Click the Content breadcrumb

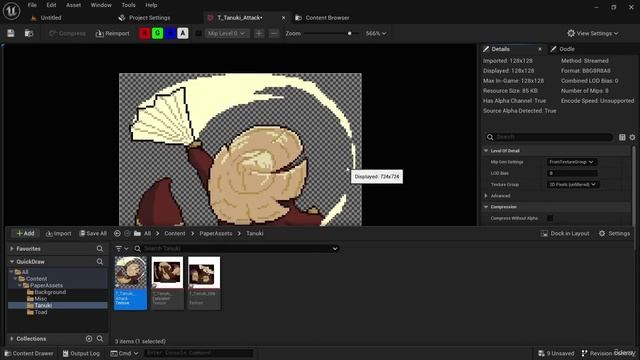point(175,233)
